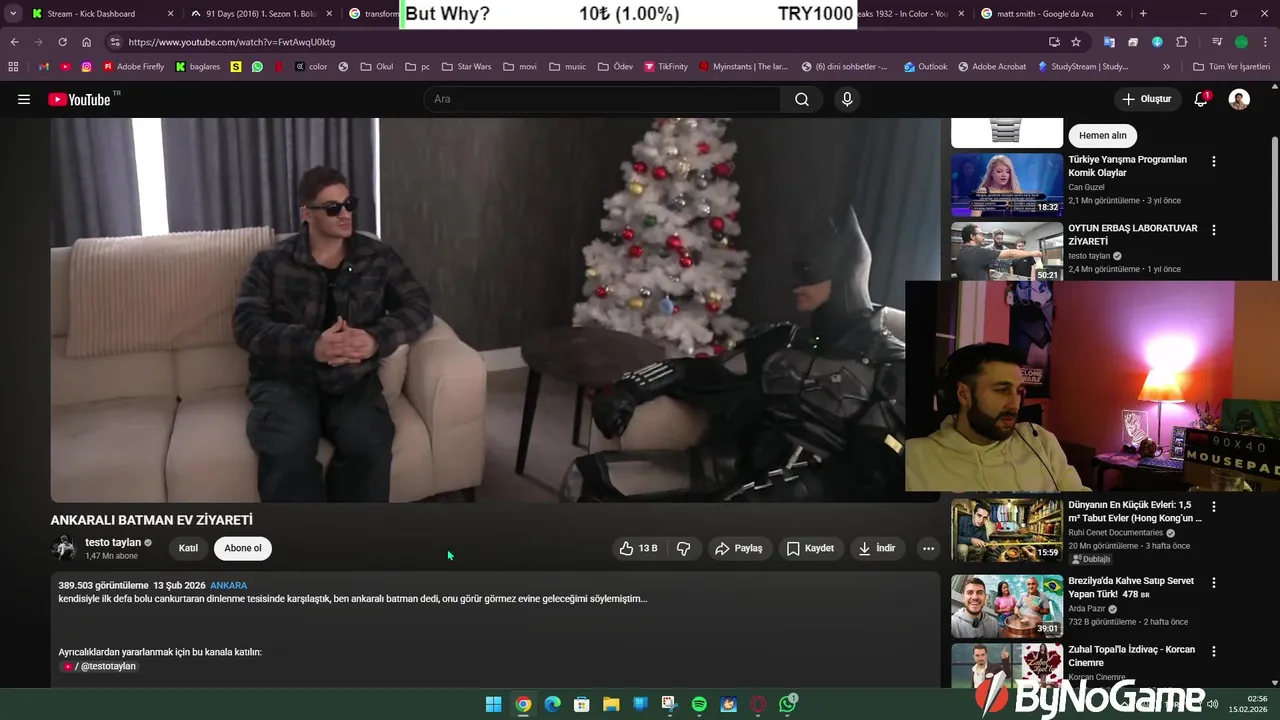Show more bookmarks chevron

[1166, 67]
